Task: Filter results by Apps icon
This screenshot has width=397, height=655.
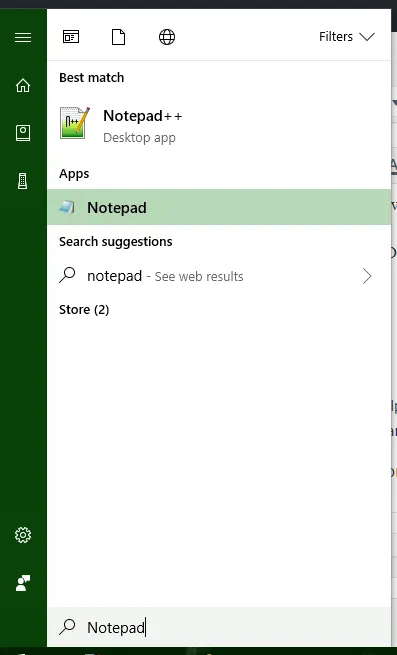Action: [x=71, y=37]
